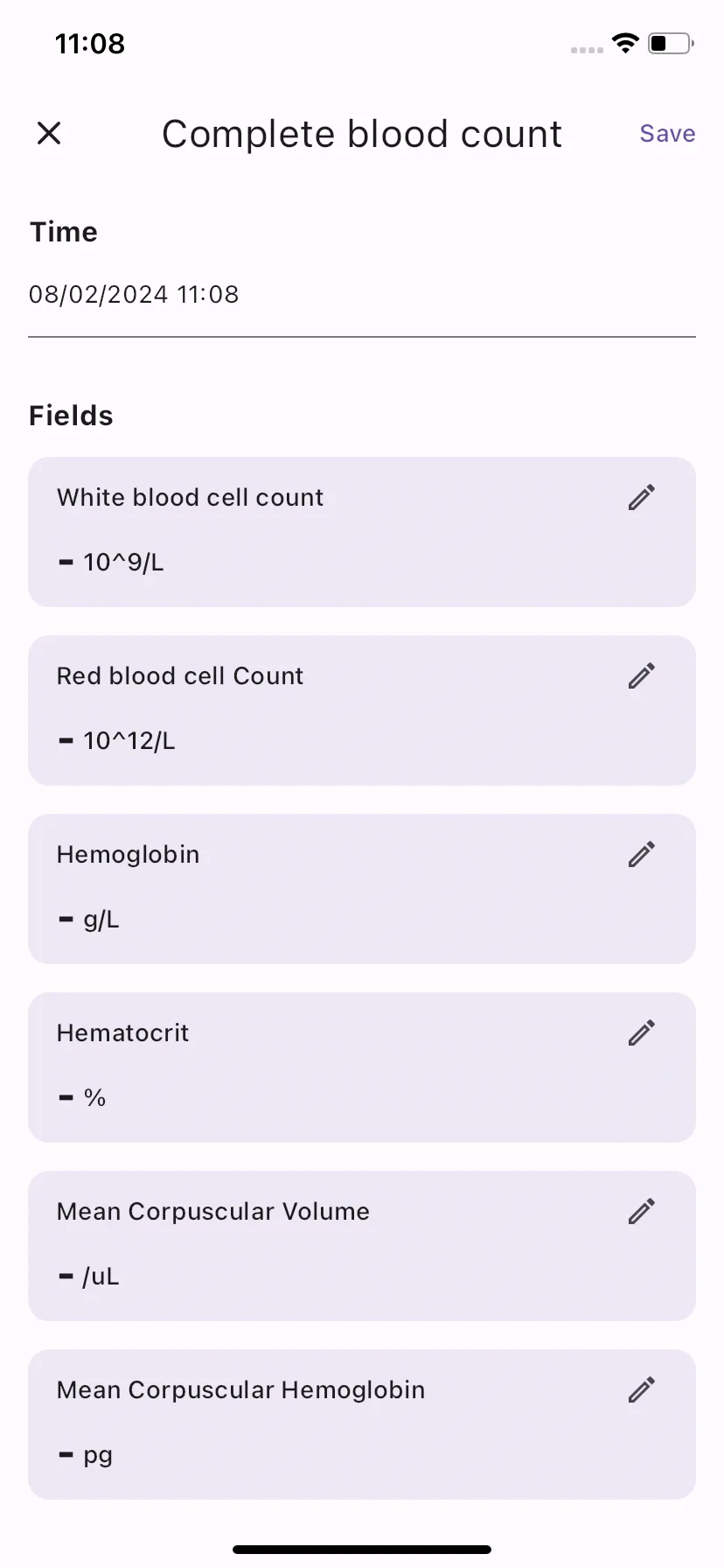Screen dimensions: 724x1568
Task: Click pencil icon for Mean Corpuscular Hemoglobin
Action: point(641,1390)
